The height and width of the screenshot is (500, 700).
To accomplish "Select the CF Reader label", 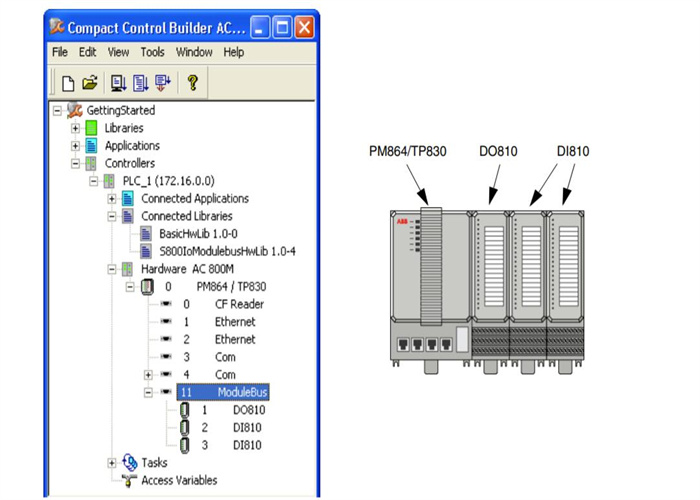I will [239, 304].
